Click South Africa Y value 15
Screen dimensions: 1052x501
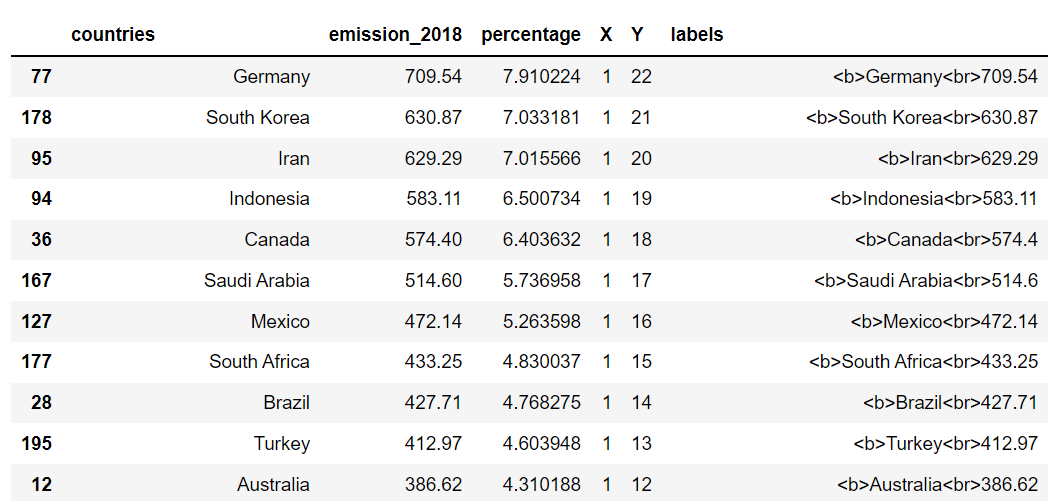pos(641,361)
